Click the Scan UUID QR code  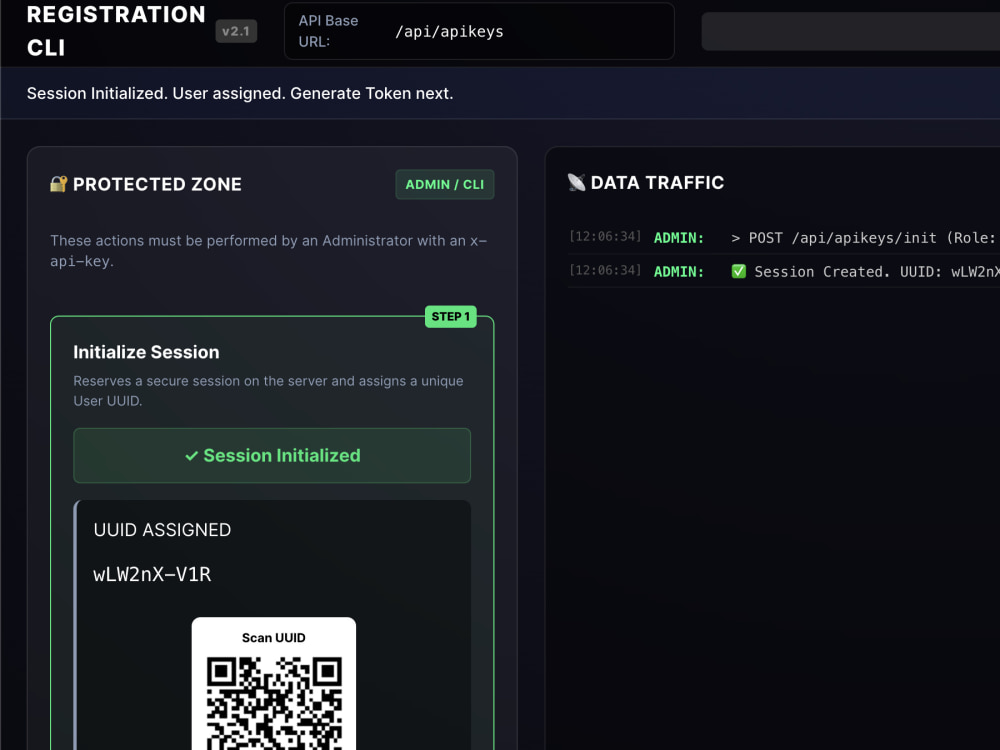point(274,703)
